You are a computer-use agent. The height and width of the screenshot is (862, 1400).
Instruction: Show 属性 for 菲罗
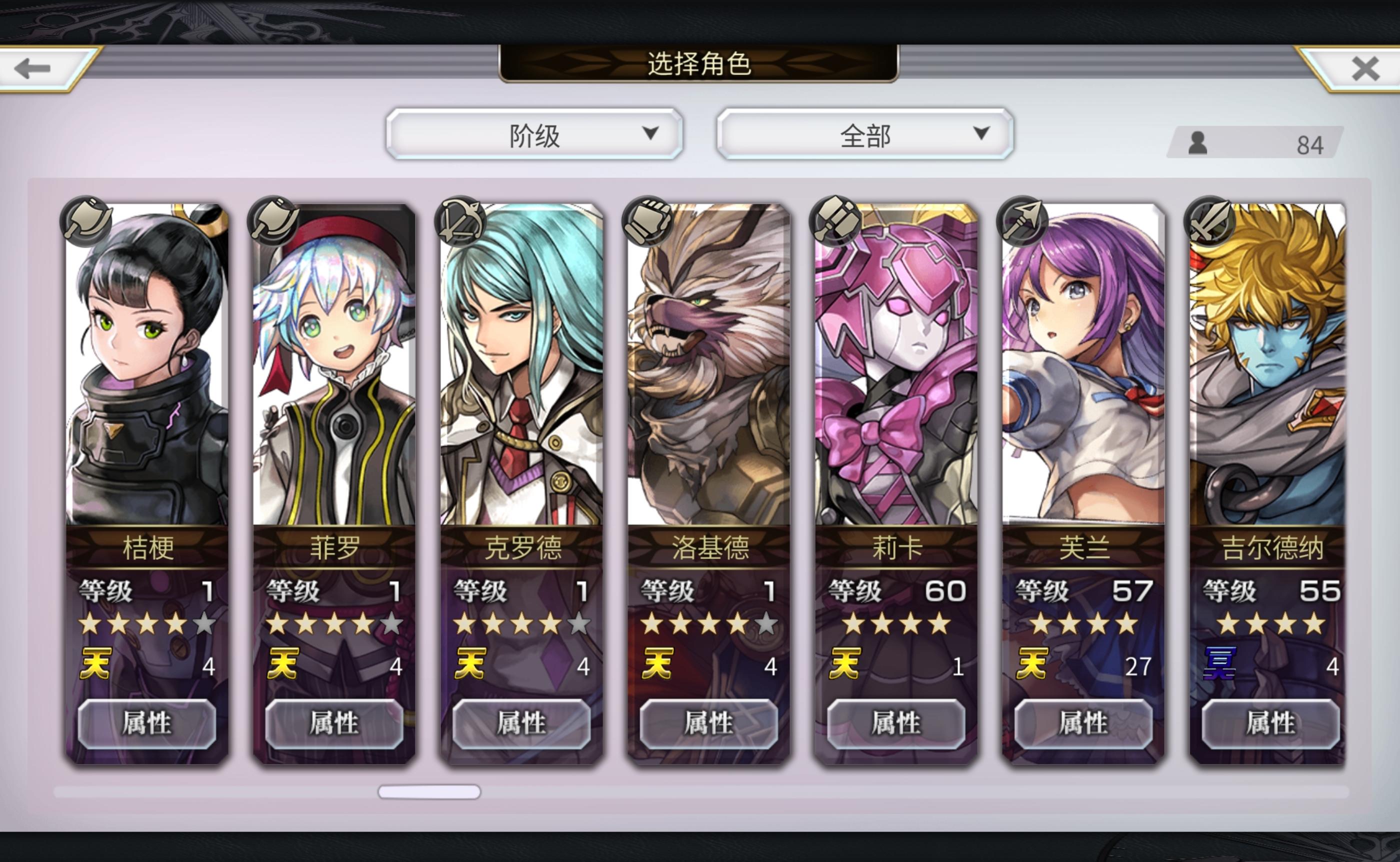pyautogui.click(x=334, y=723)
